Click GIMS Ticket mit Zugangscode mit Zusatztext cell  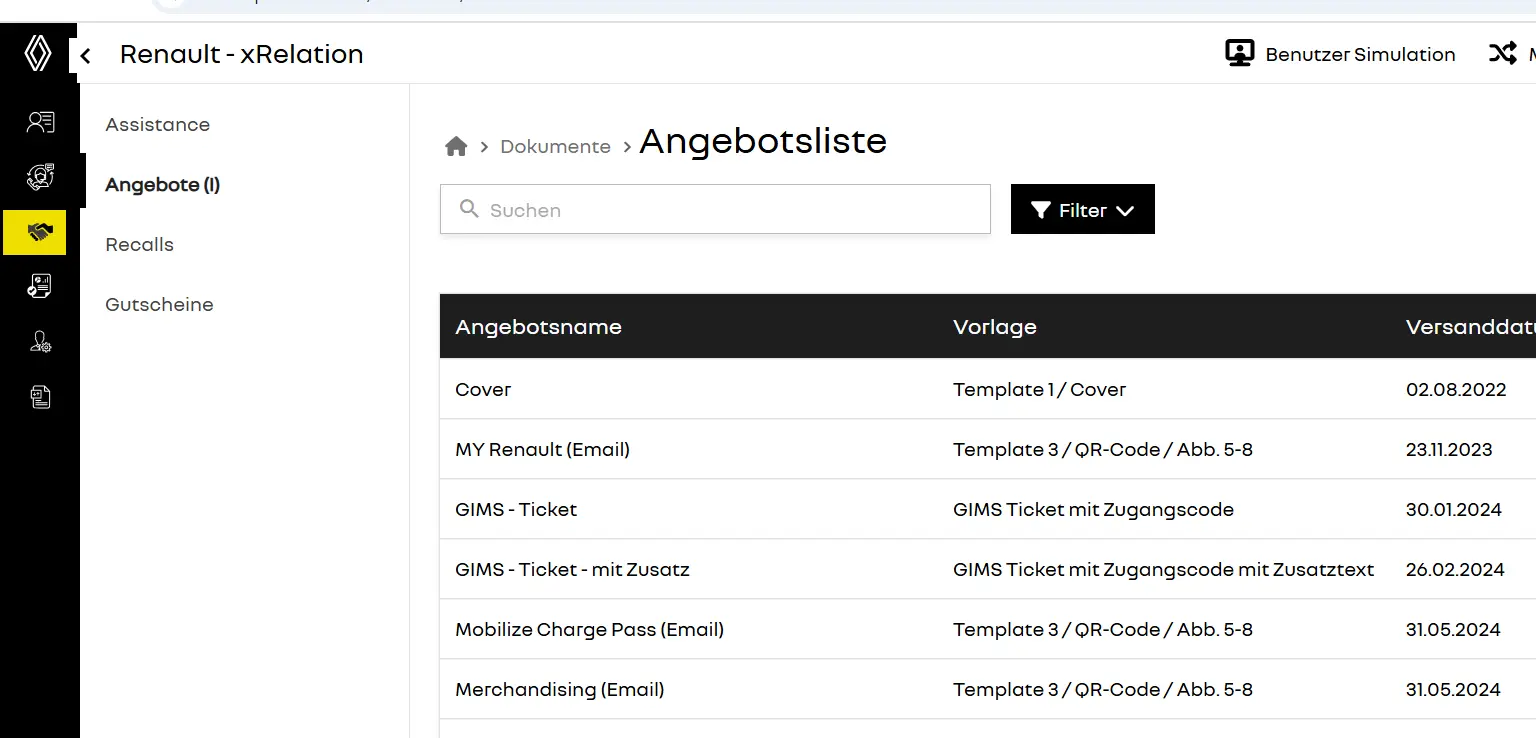pyautogui.click(x=1164, y=569)
